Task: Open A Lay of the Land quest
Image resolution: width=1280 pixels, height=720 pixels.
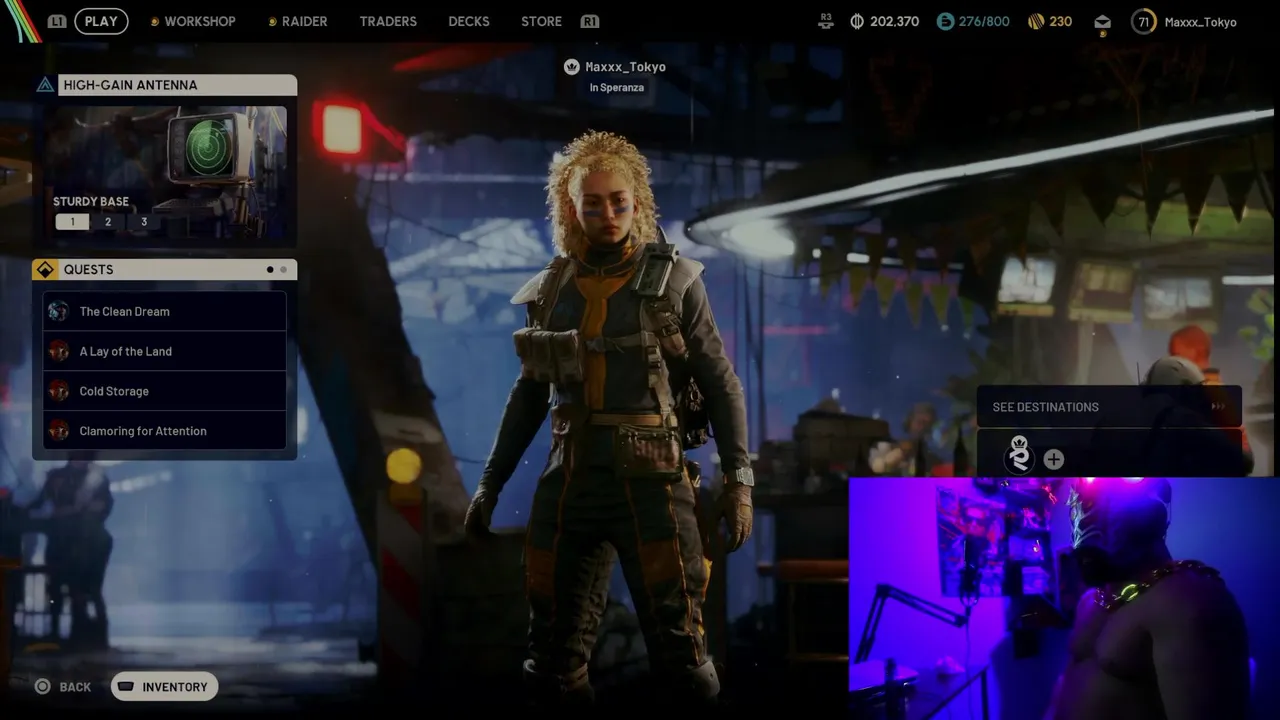Action: pos(165,351)
